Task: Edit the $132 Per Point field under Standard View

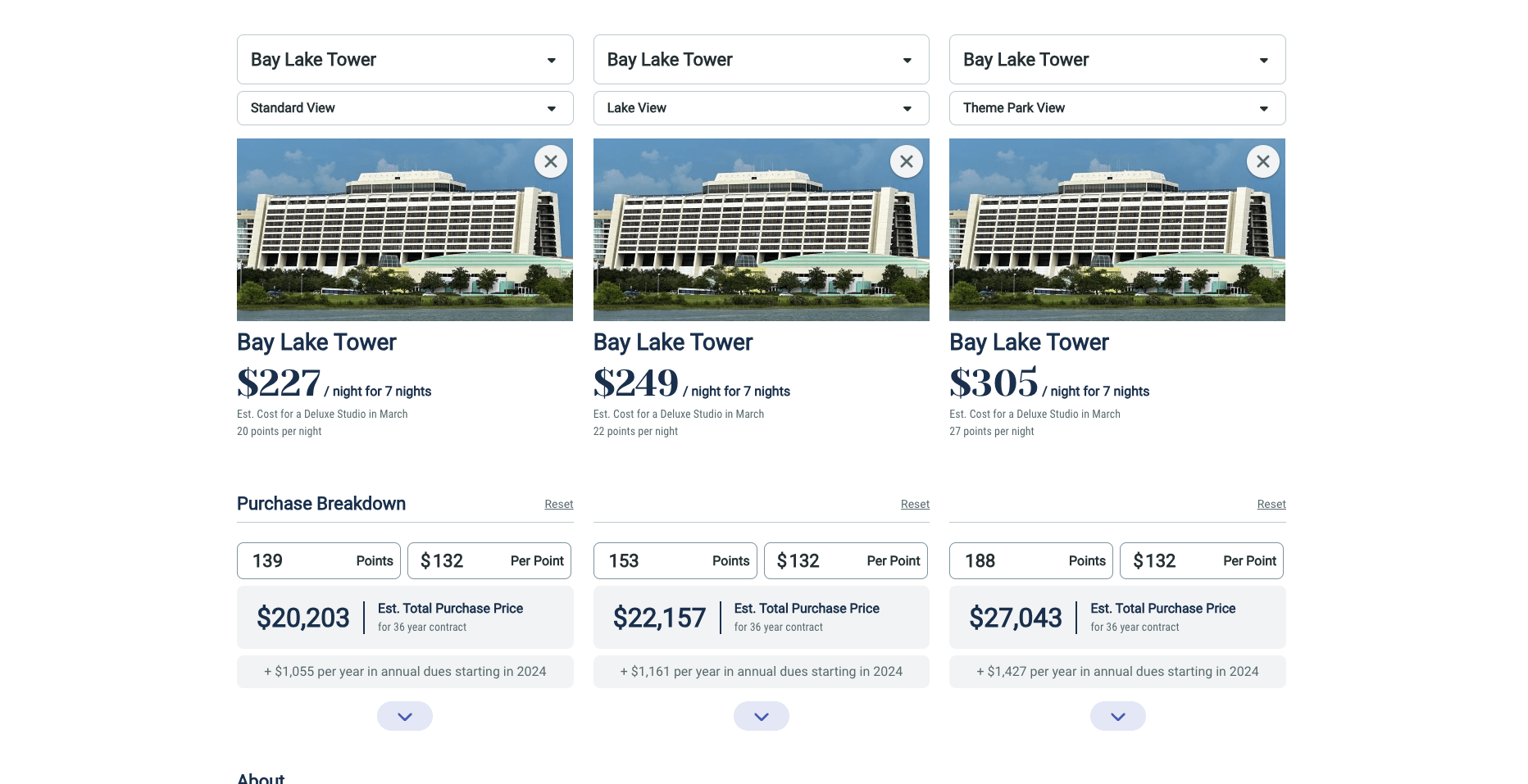Action: tap(489, 561)
